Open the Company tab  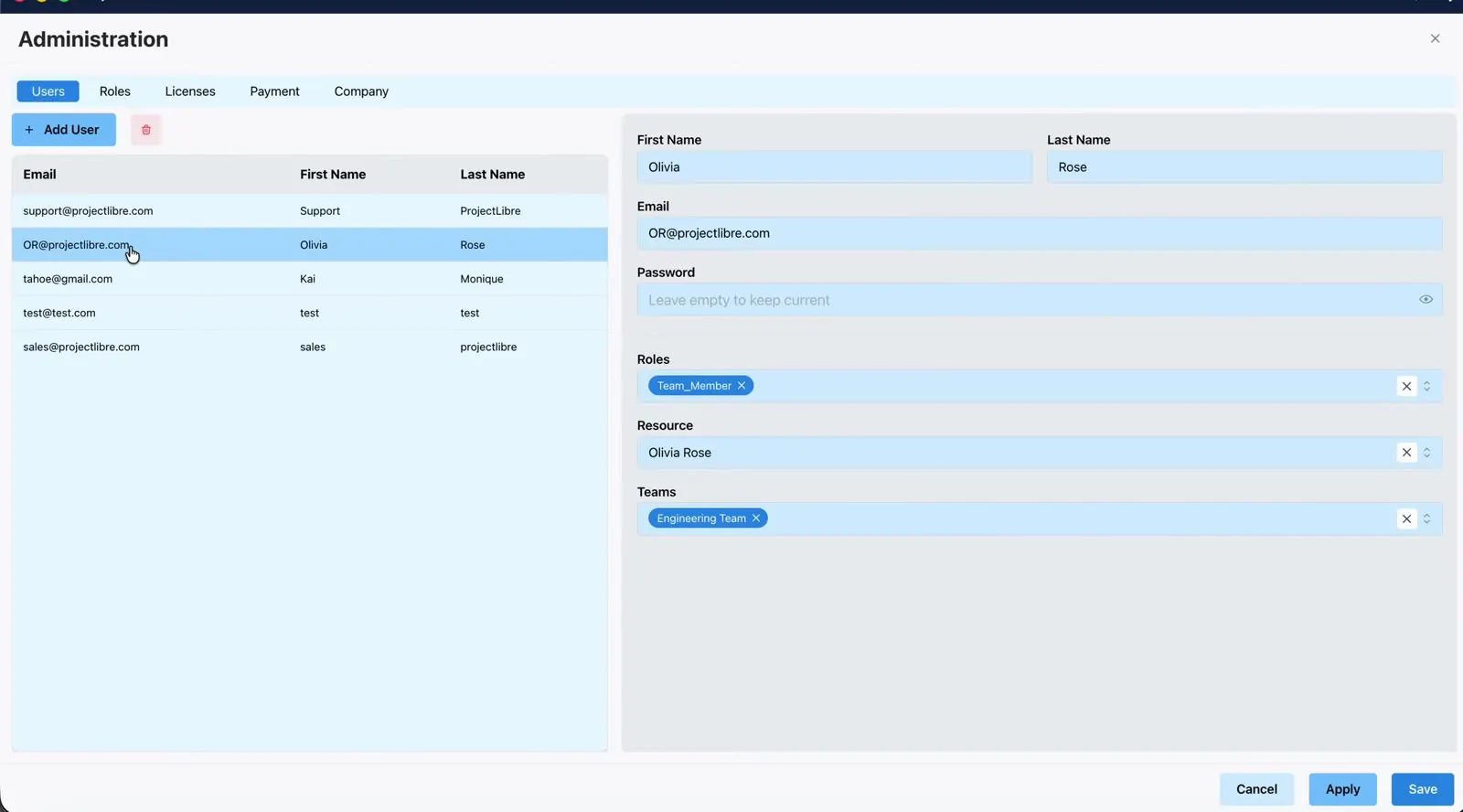(361, 91)
